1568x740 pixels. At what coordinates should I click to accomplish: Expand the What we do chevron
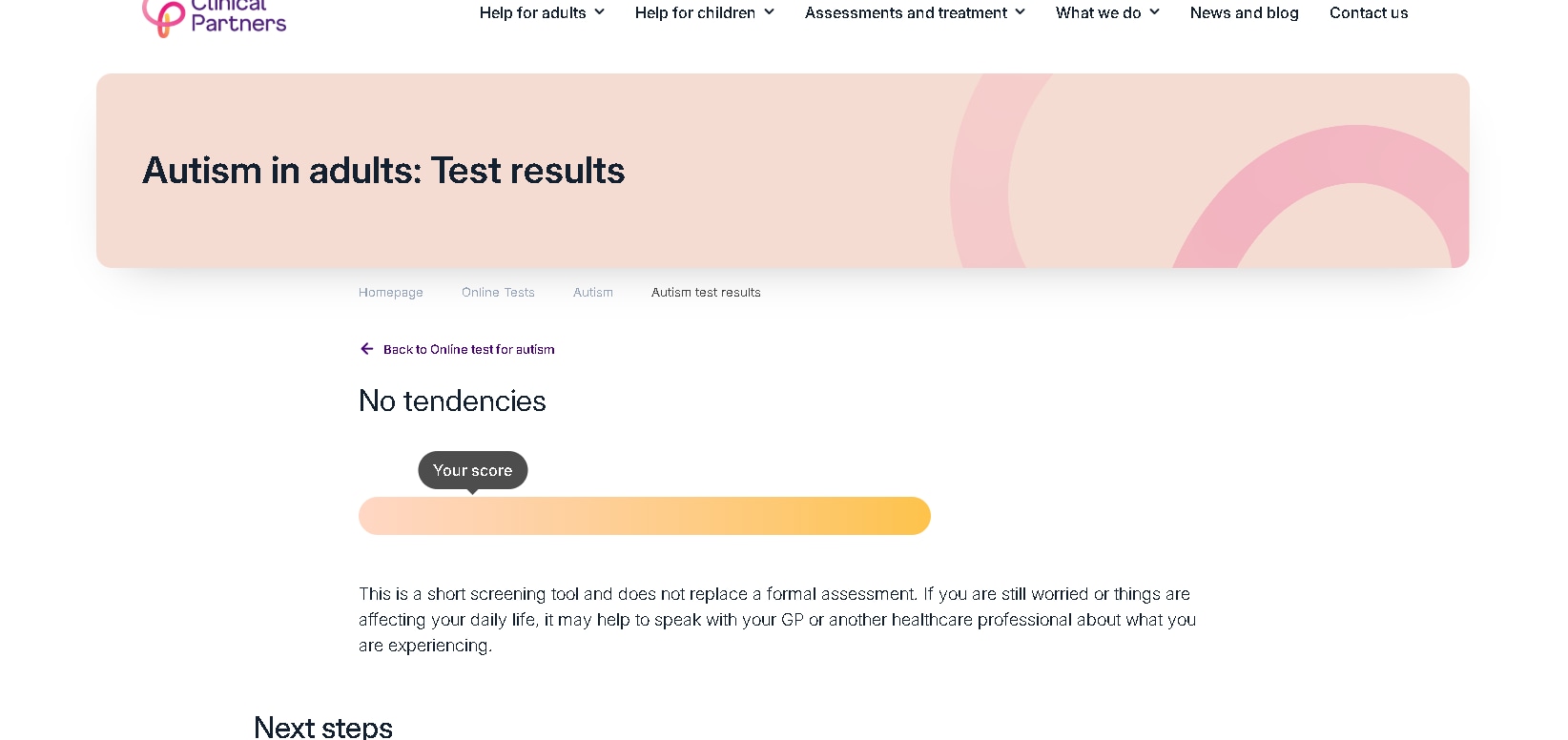1154,12
